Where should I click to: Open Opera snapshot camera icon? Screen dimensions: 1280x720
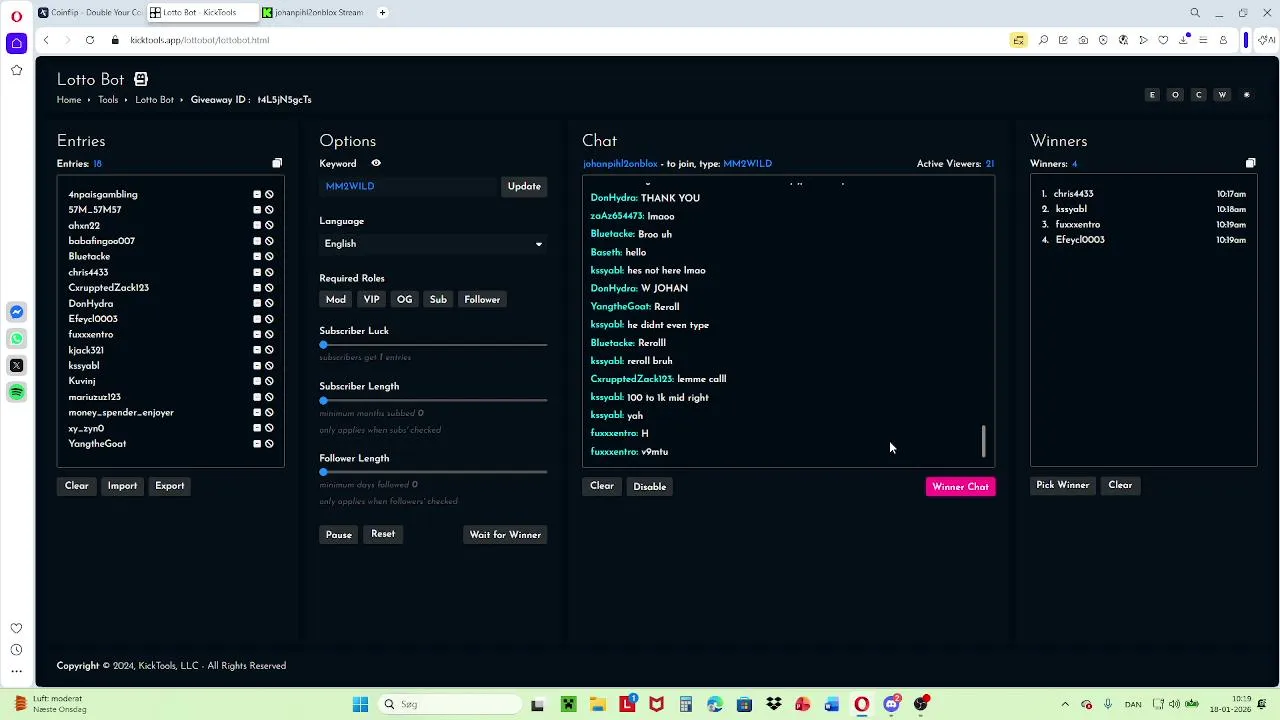click(1083, 40)
